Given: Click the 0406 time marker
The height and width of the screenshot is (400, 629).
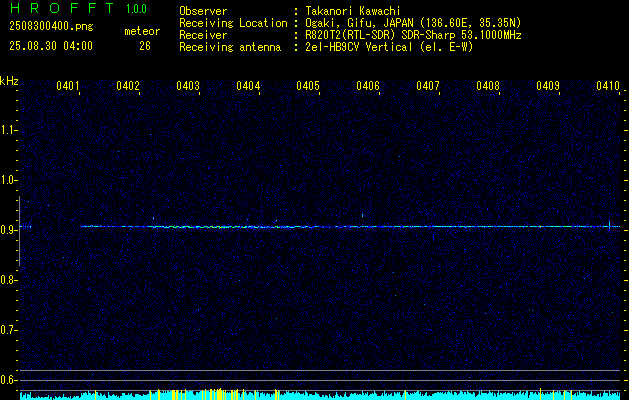Looking at the screenshot, I should [368, 86].
